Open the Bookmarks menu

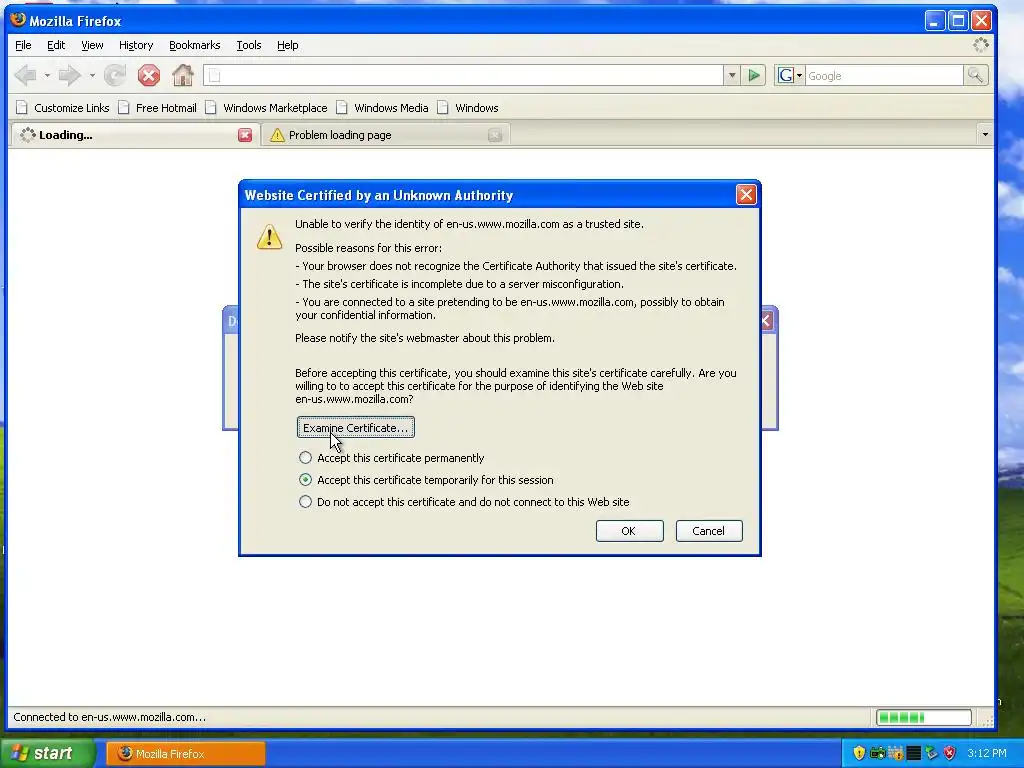pos(195,45)
